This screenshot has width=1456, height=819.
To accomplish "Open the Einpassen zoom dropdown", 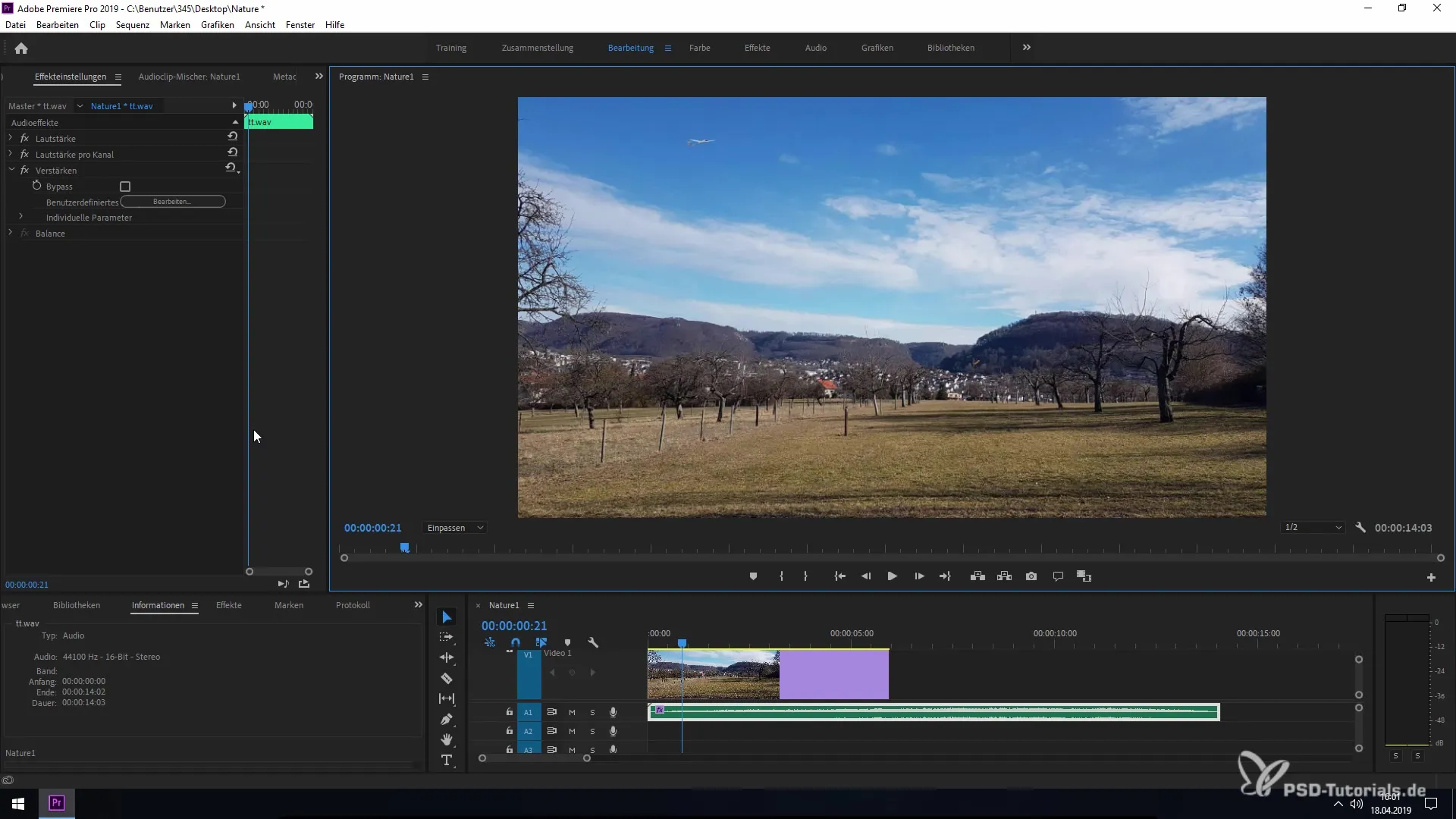I will pos(455,528).
